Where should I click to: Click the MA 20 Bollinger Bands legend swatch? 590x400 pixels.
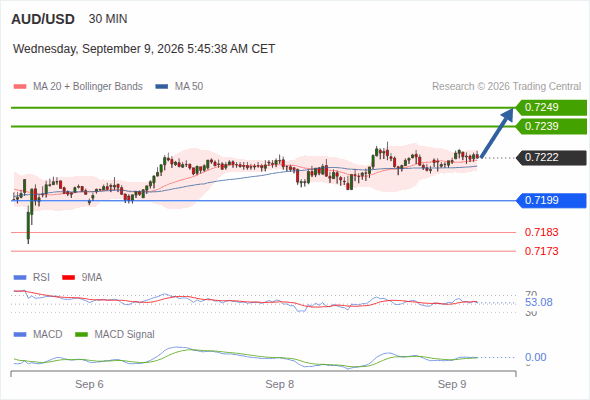[20, 87]
